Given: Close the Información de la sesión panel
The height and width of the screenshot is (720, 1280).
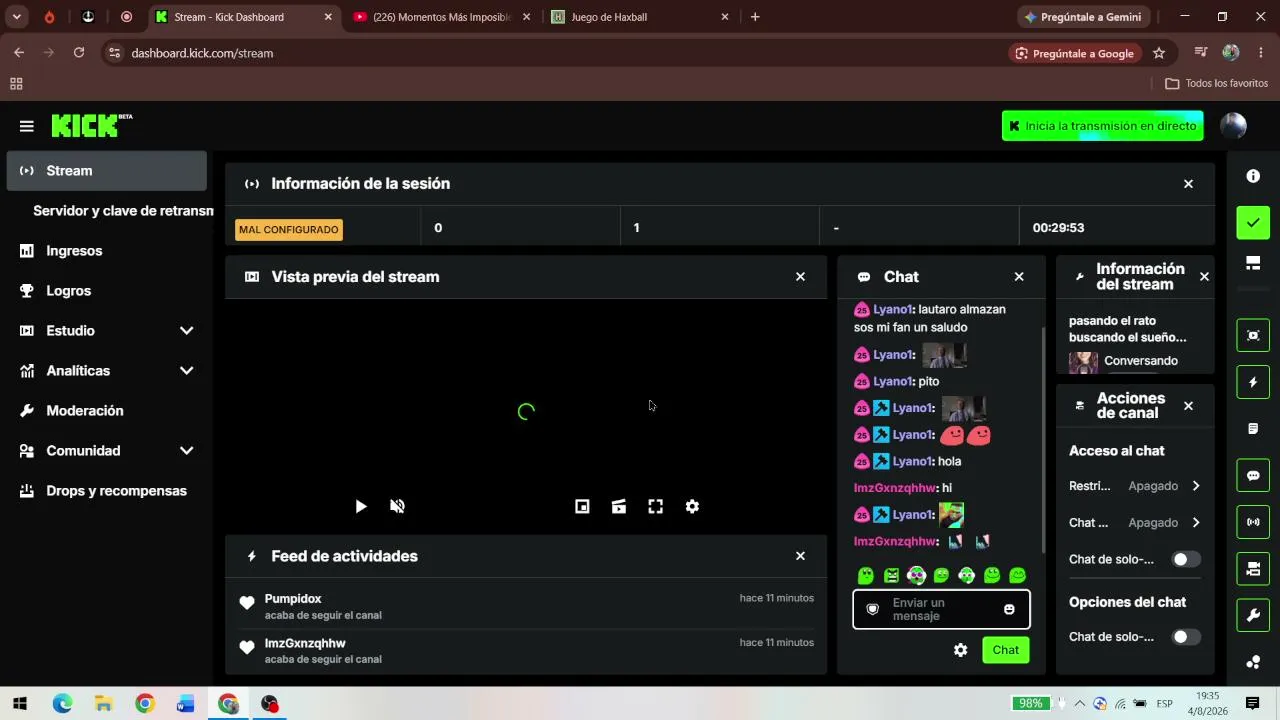Looking at the screenshot, I should pos(1188,184).
